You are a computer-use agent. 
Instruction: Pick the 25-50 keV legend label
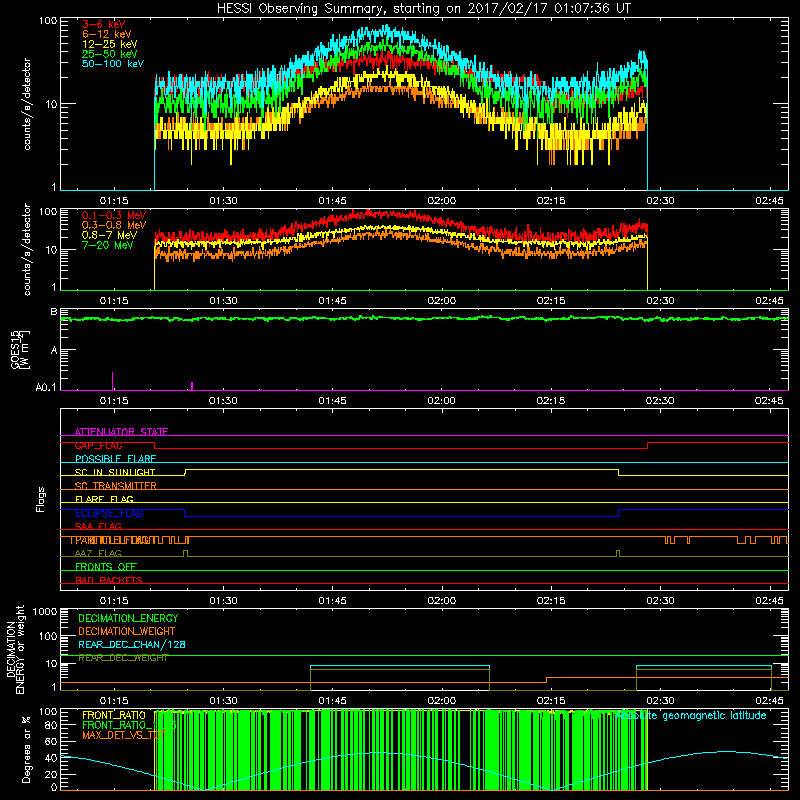(110, 54)
